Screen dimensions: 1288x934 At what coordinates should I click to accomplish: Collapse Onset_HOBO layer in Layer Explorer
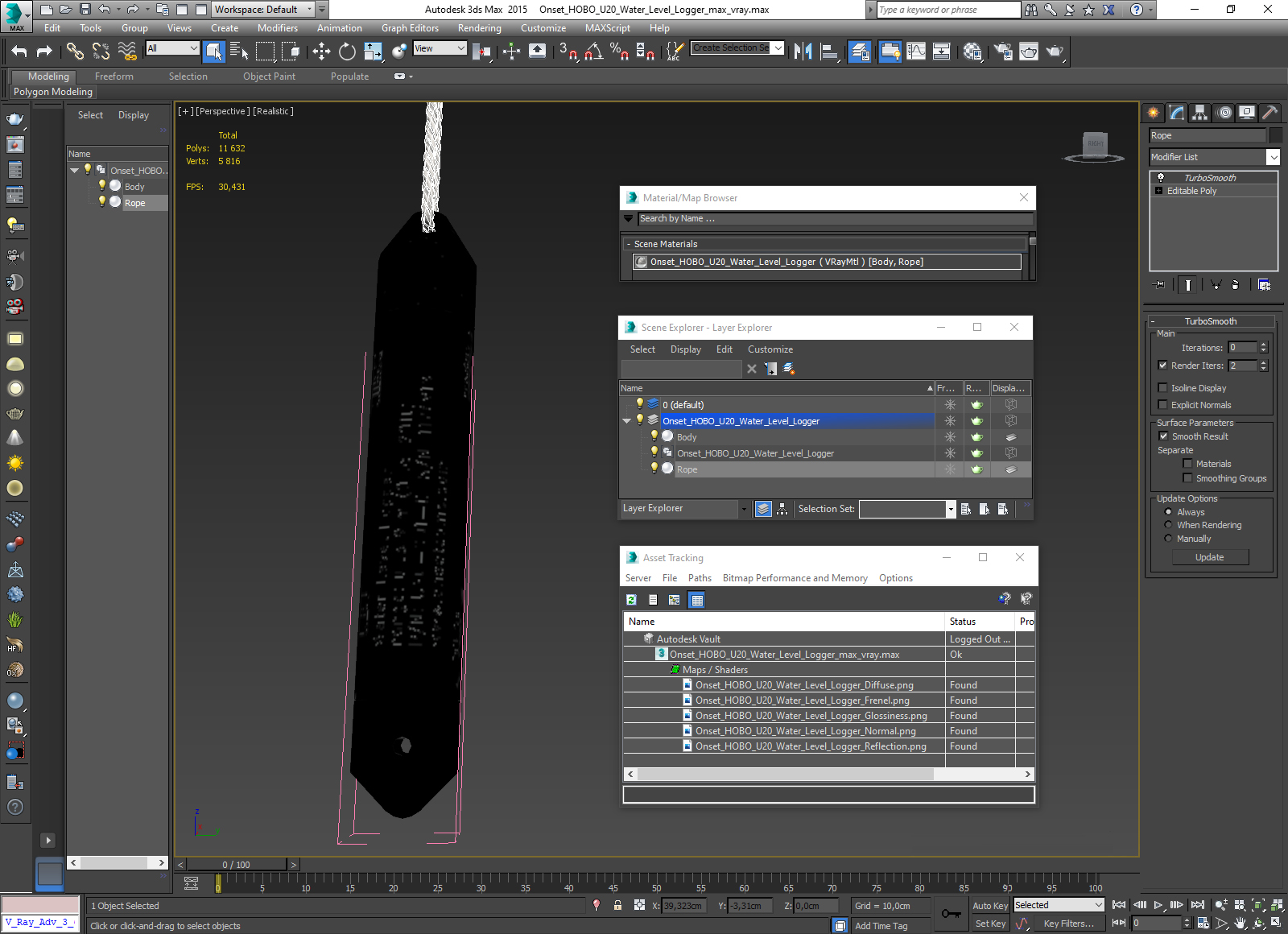[627, 421]
